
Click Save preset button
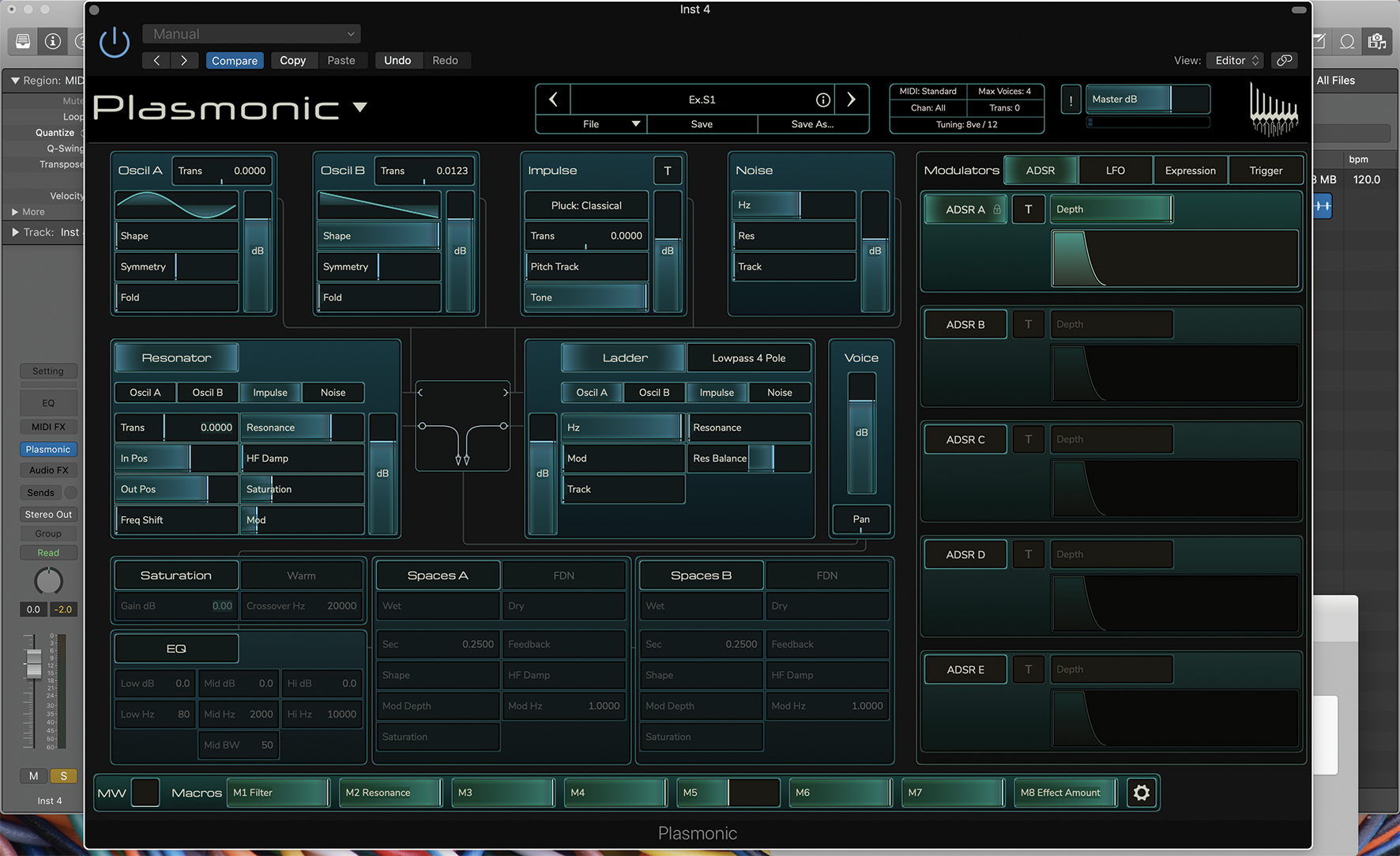[x=702, y=124]
